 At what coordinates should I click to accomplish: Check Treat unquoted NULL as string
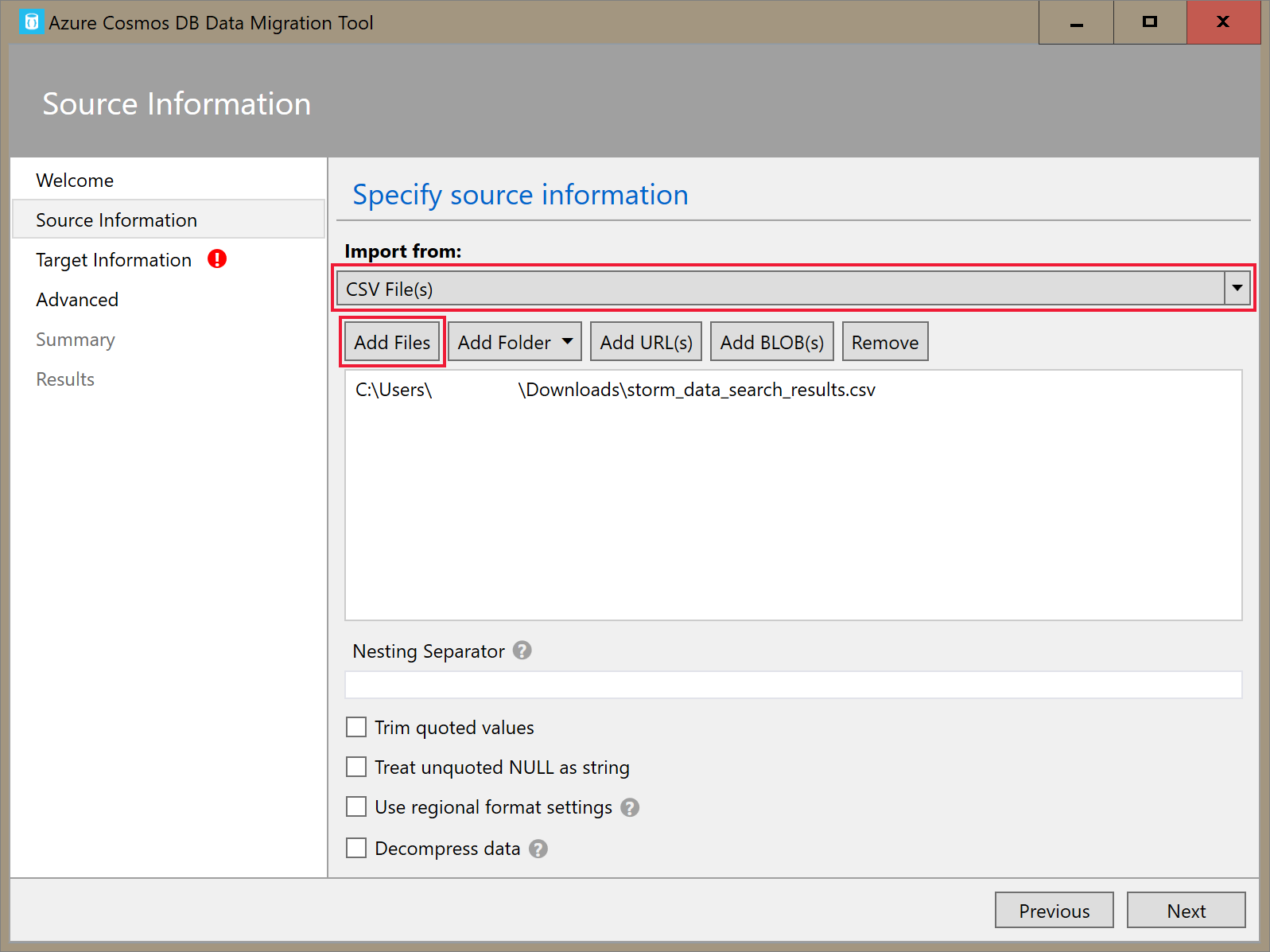[x=356, y=767]
